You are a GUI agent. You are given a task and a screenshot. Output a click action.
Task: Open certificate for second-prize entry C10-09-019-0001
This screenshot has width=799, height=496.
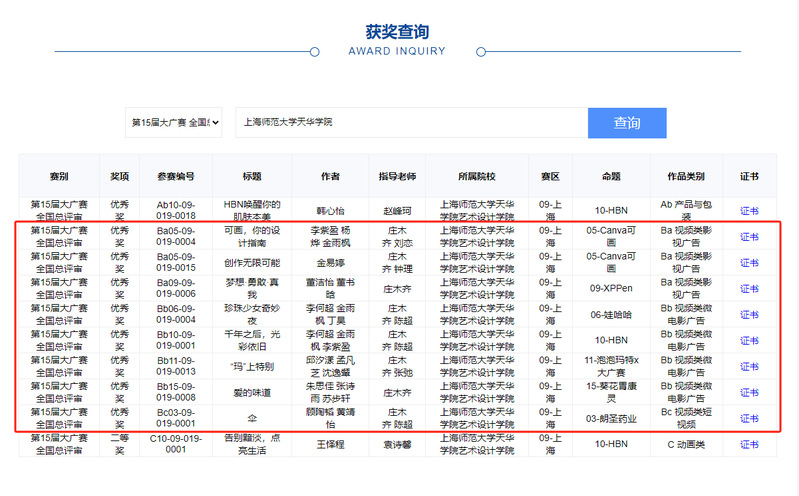click(749, 444)
